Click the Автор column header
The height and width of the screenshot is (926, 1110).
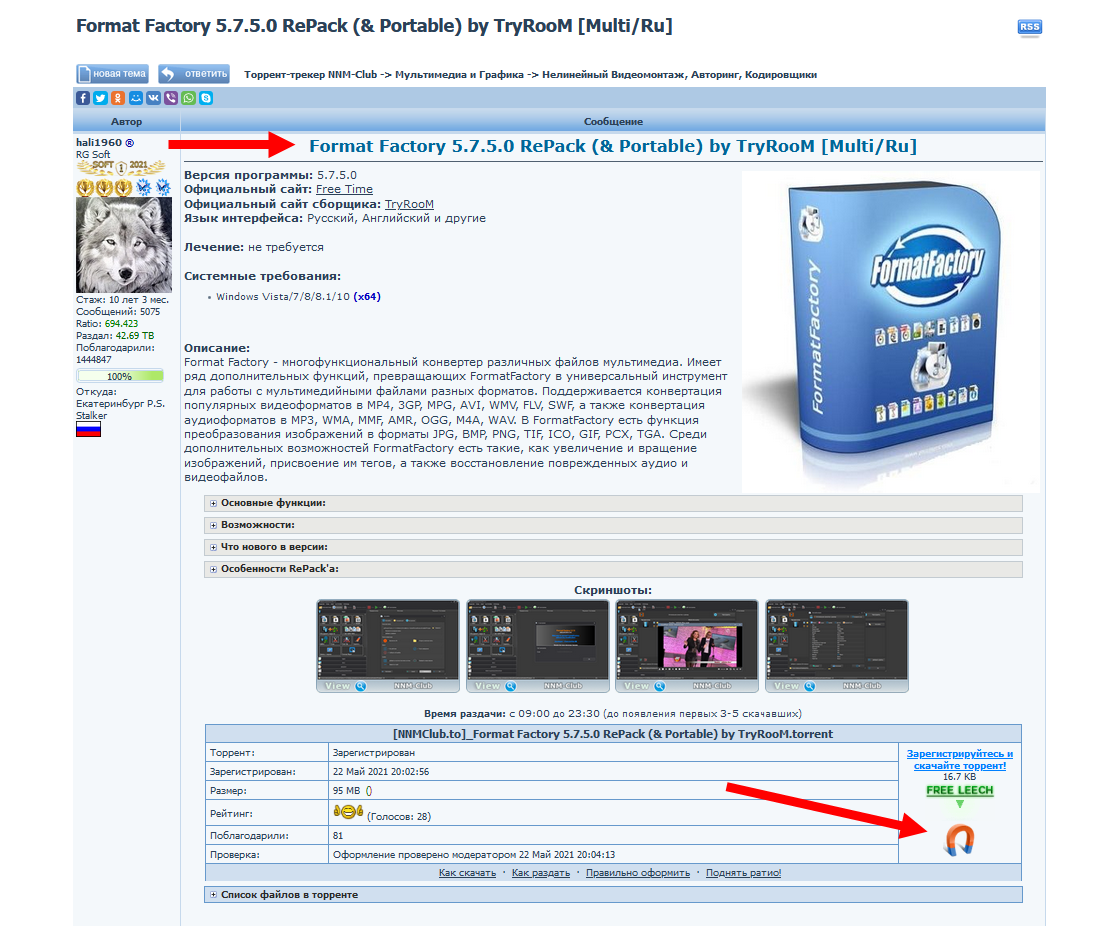pos(127,122)
